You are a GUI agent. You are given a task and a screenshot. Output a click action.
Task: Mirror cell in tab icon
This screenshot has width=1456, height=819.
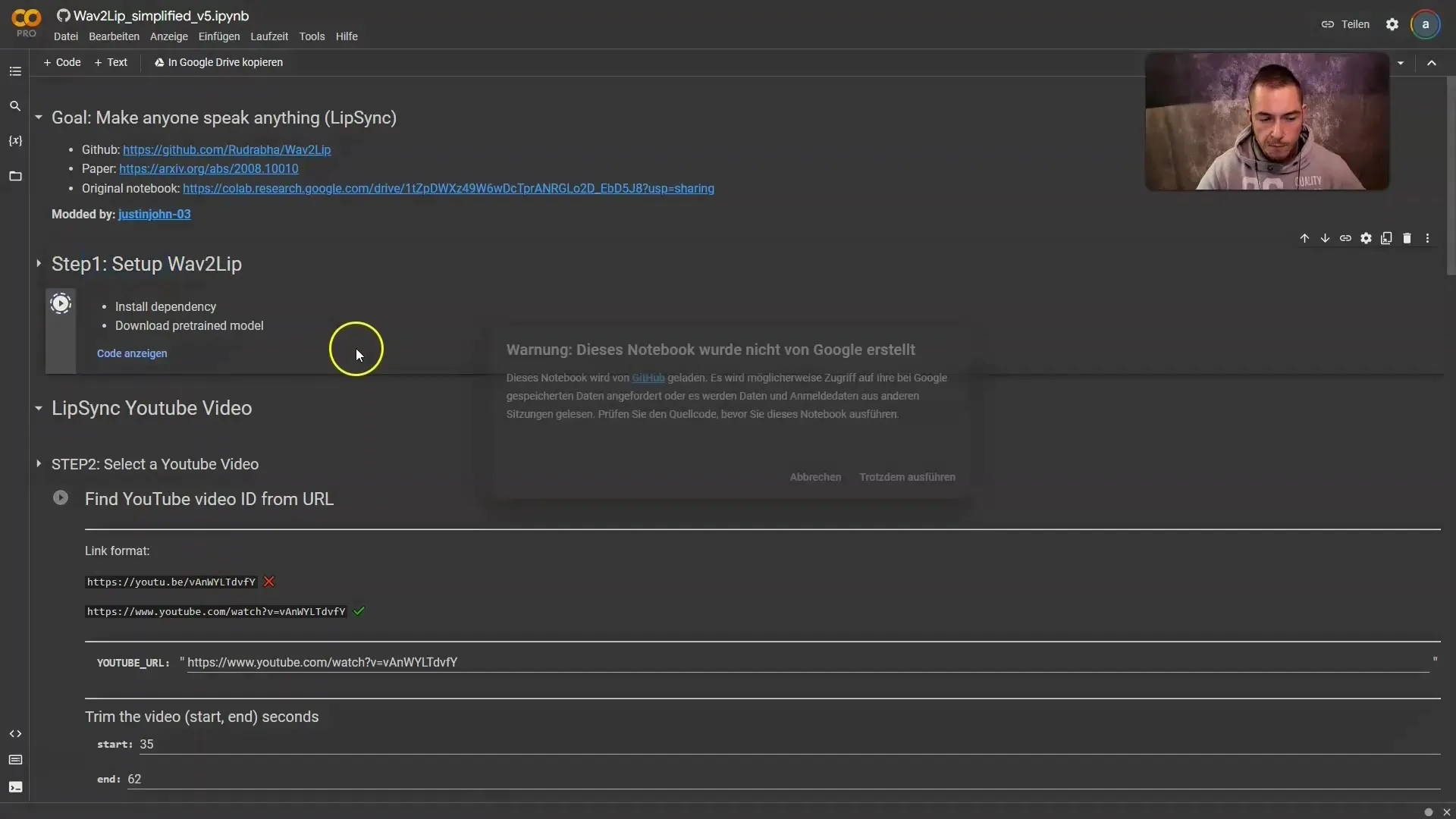[x=1386, y=238]
